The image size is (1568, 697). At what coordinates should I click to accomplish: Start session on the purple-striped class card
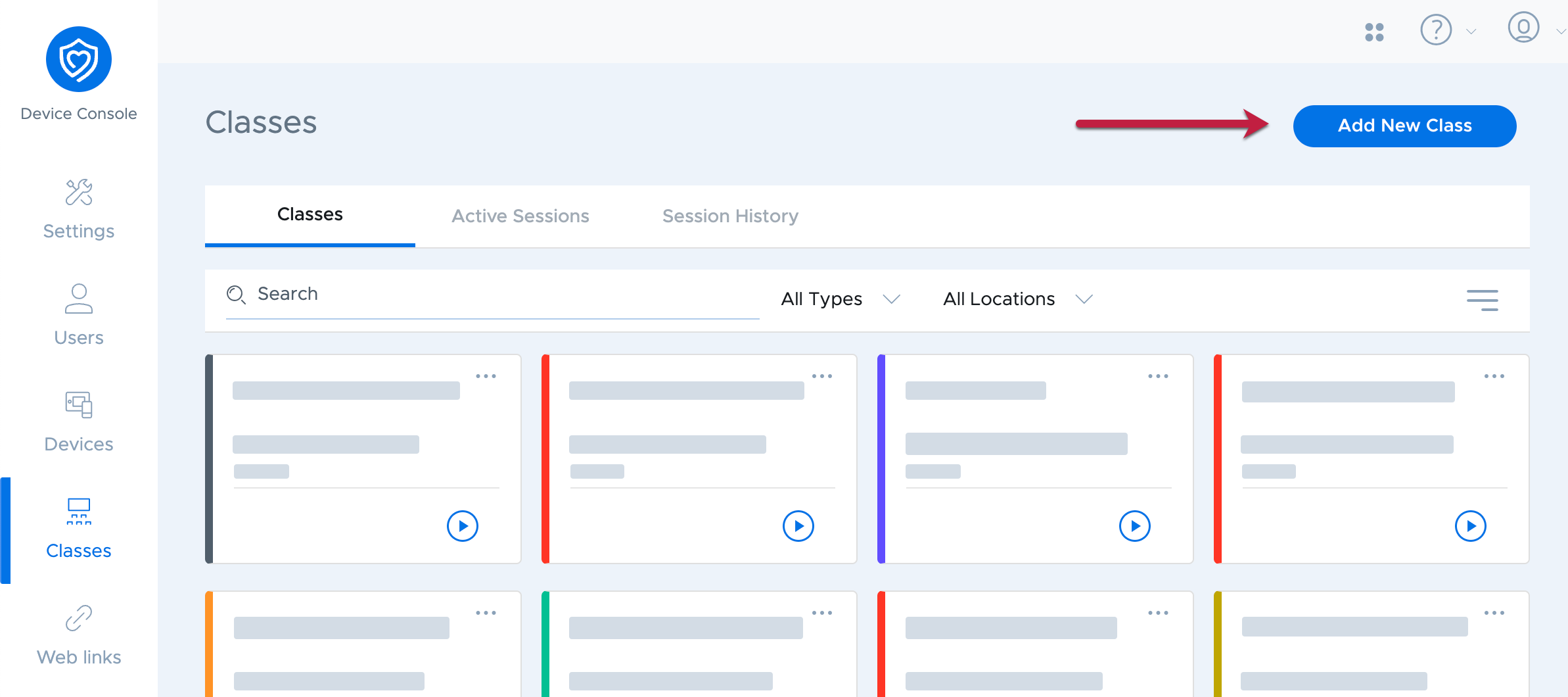1135,526
